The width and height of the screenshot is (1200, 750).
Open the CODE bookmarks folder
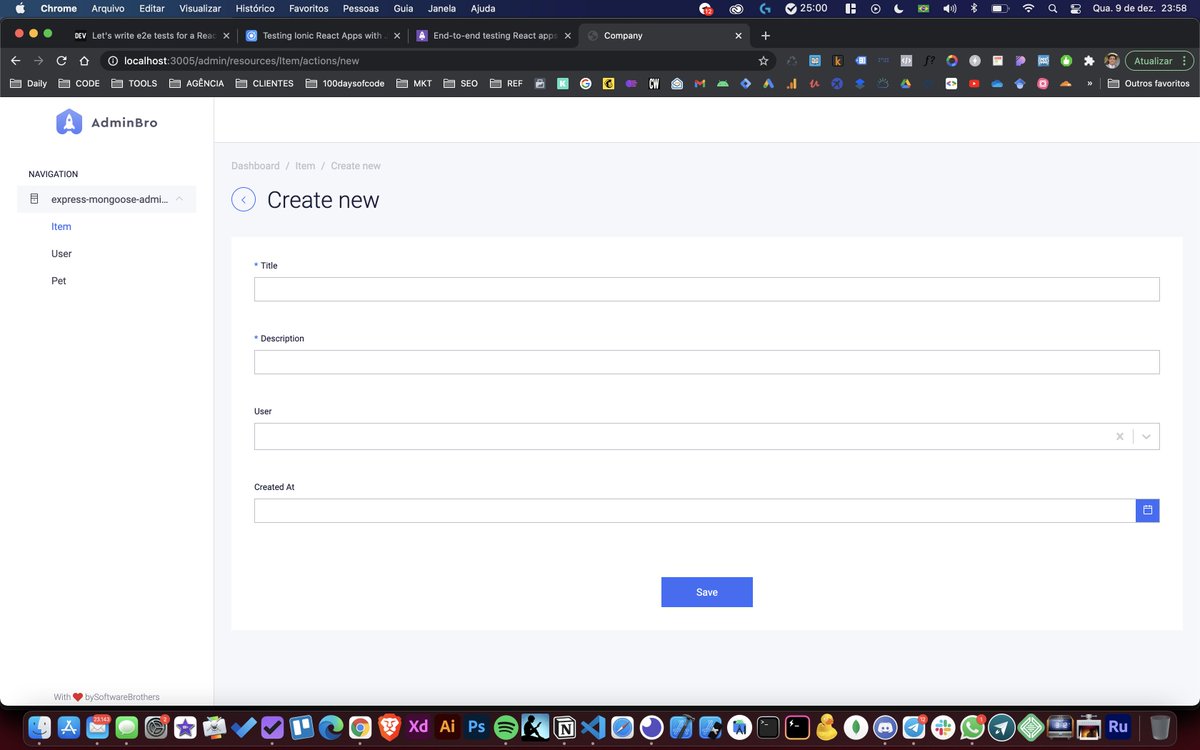(x=79, y=83)
